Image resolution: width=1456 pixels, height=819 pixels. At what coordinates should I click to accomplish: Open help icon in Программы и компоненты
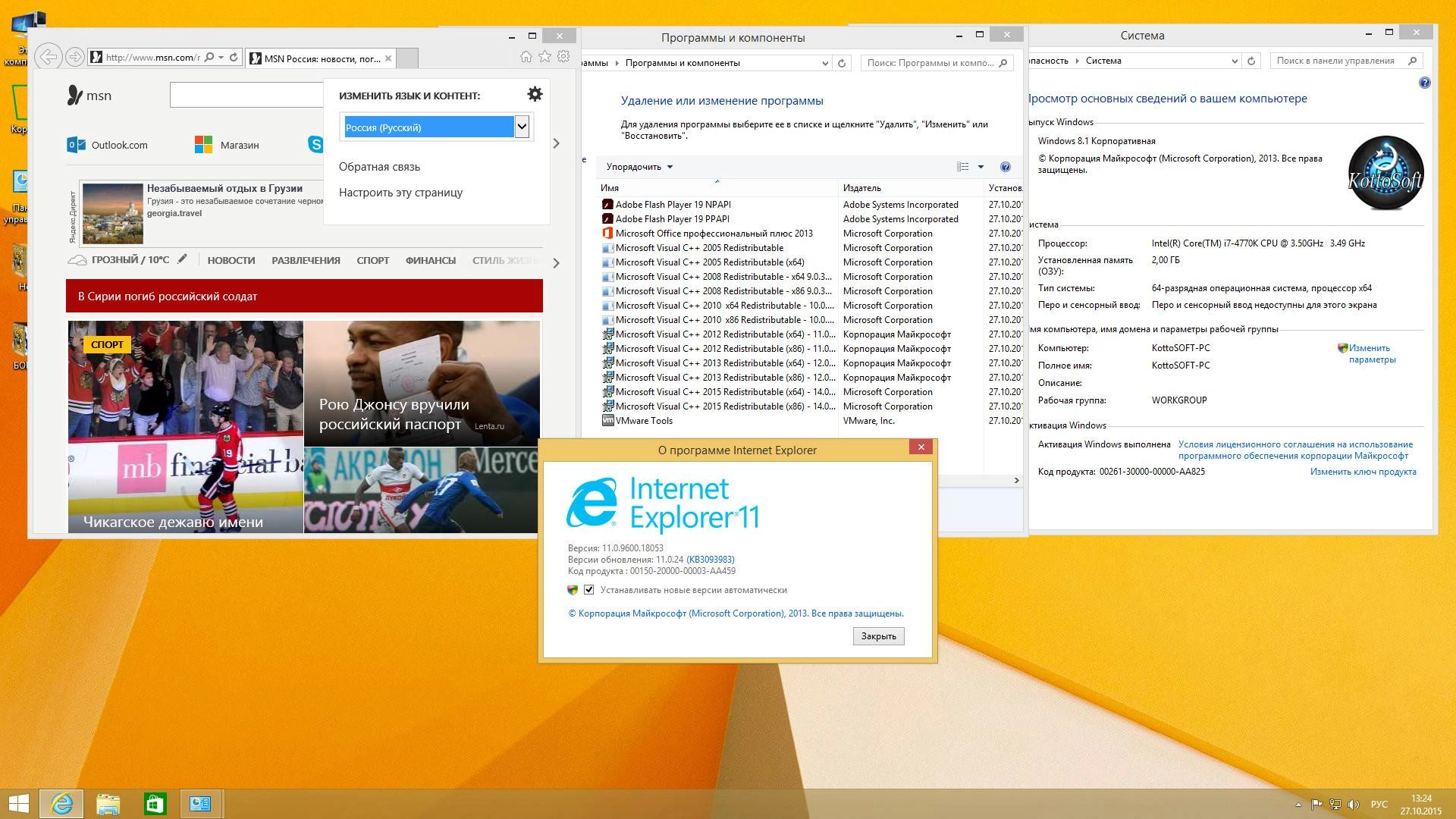tap(1006, 167)
